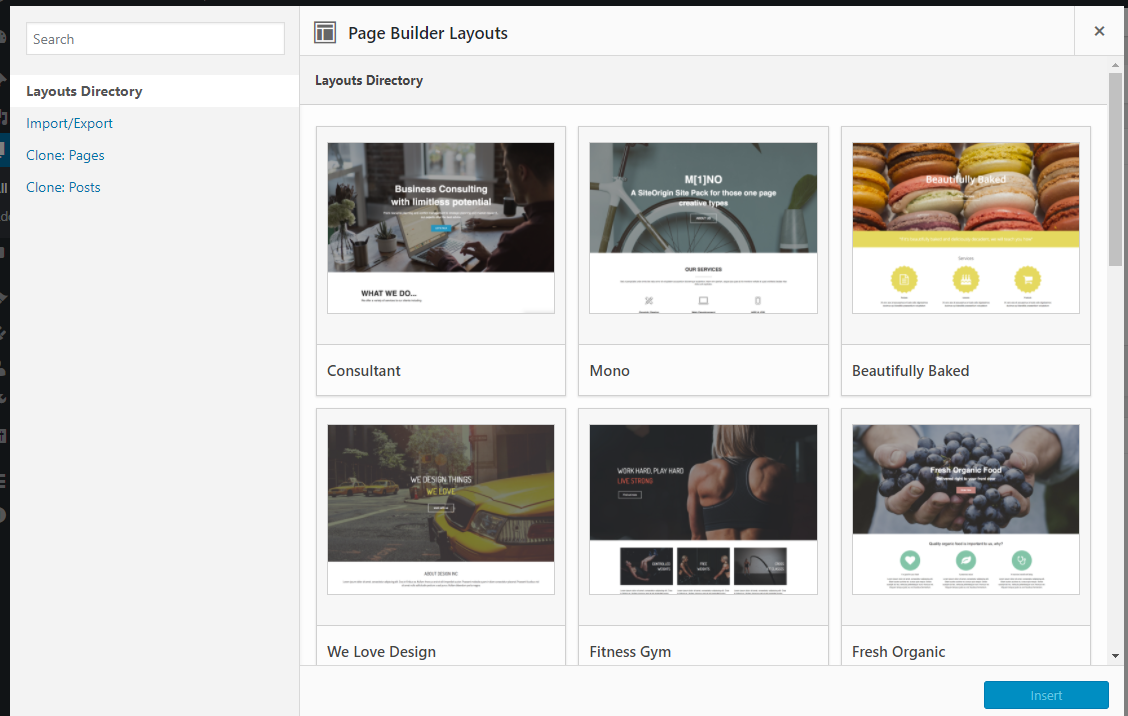Click the Beautifully Baked title text
1128x716 pixels.
click(x=910, y=371)
